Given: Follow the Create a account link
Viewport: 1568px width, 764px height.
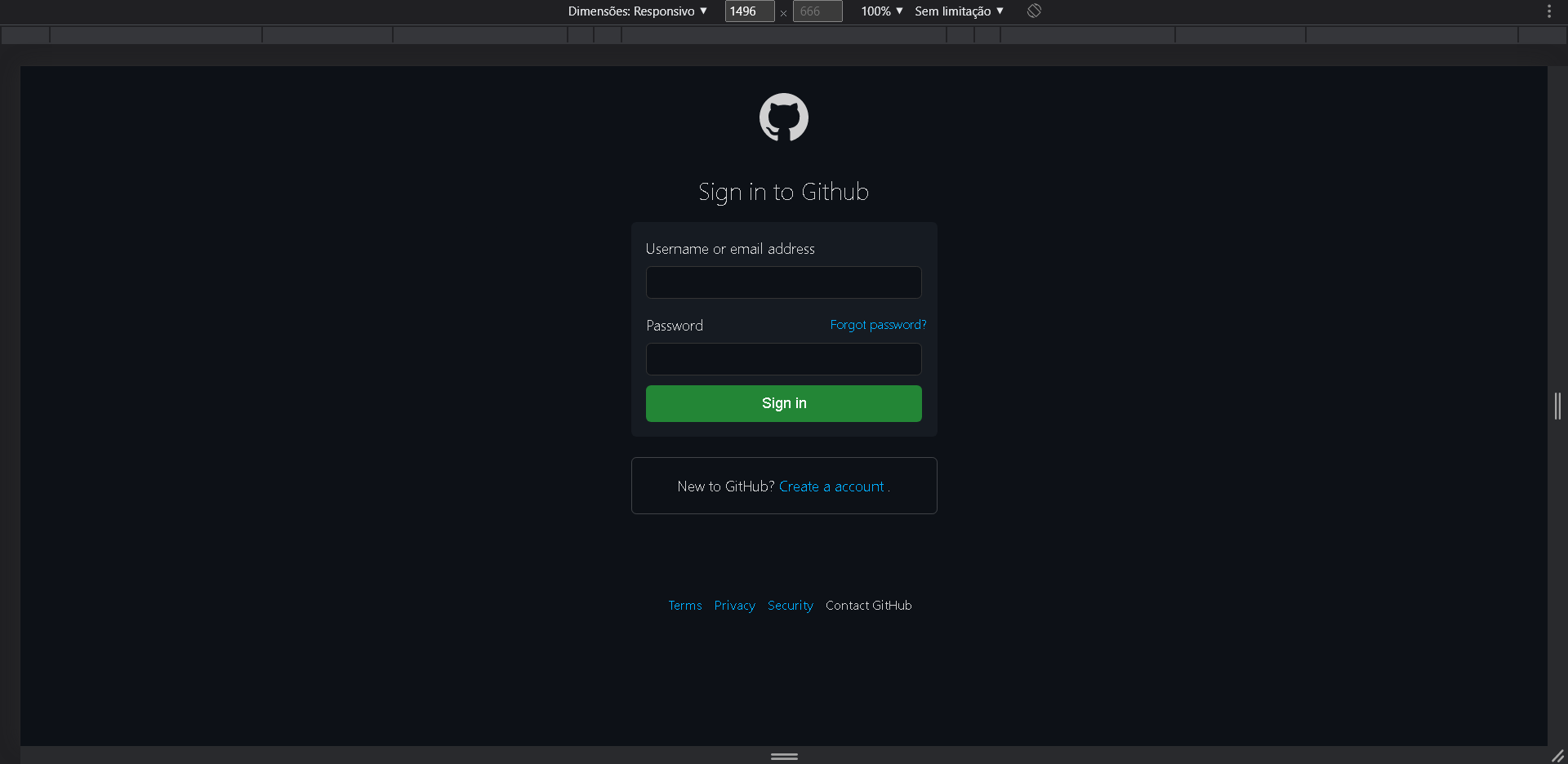Looking at the screenshot, I should [831, 486].
